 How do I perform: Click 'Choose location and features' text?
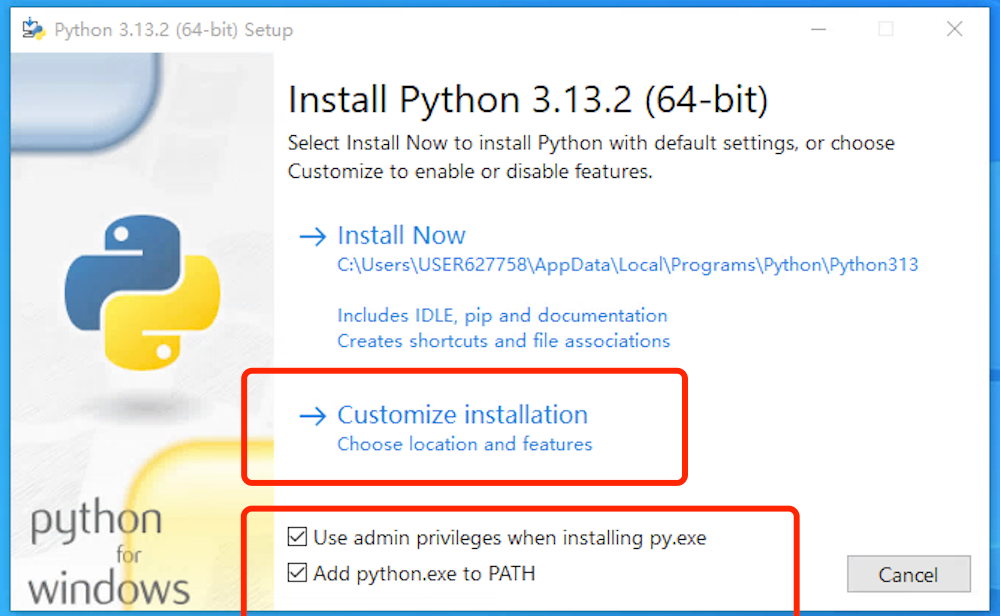[464, 444]
